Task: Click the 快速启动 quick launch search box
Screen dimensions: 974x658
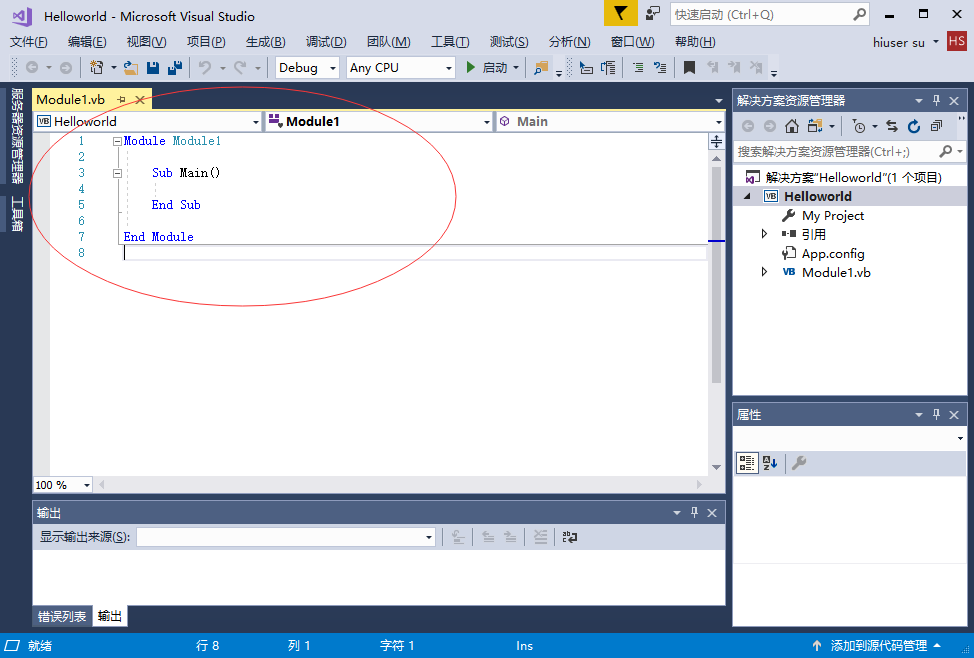Action: point(770,14)
